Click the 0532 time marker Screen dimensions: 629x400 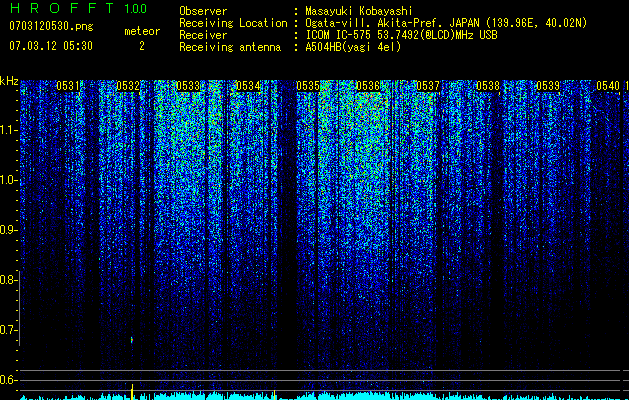coord(128,86)
